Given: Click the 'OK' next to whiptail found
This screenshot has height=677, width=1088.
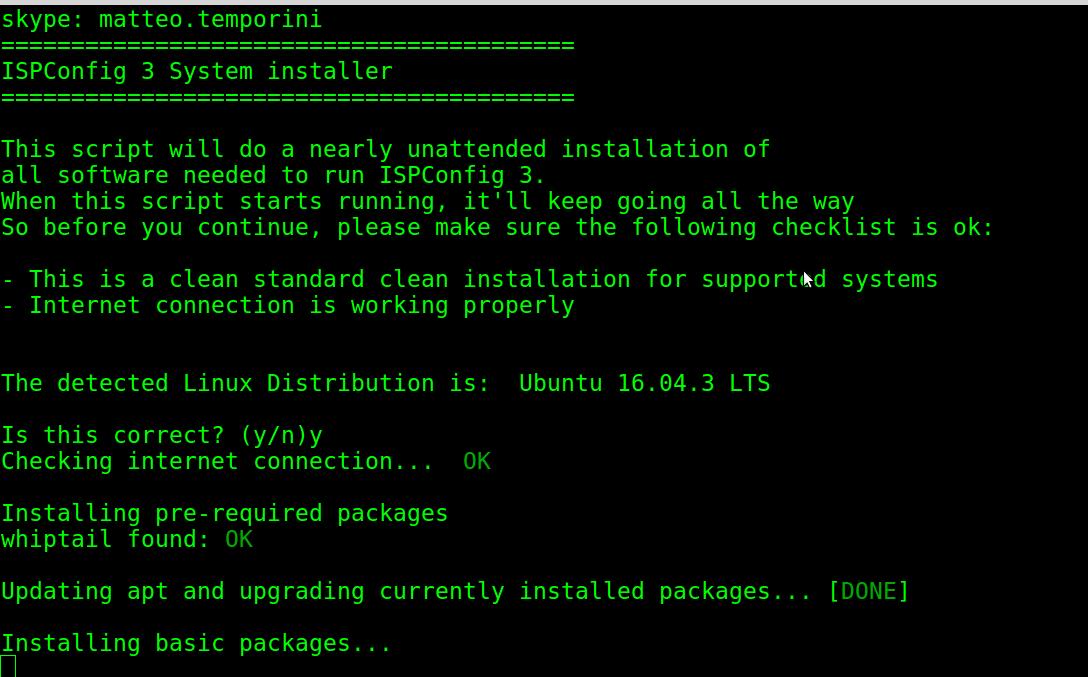Looking at the screenshot, I should tap(239, 540).
